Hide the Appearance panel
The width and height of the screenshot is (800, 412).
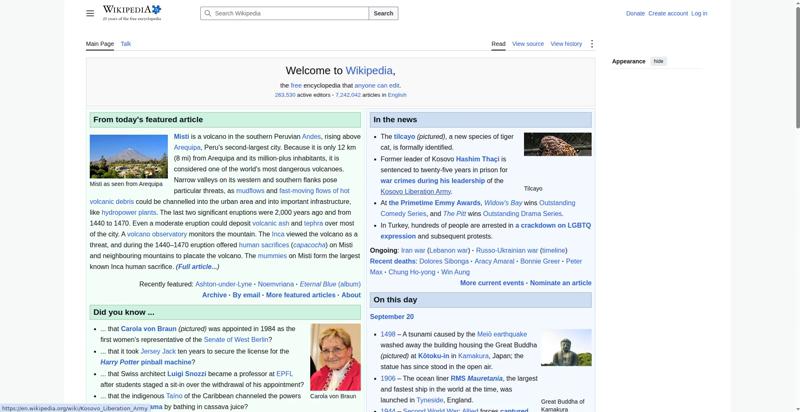(x=659, y=61)
